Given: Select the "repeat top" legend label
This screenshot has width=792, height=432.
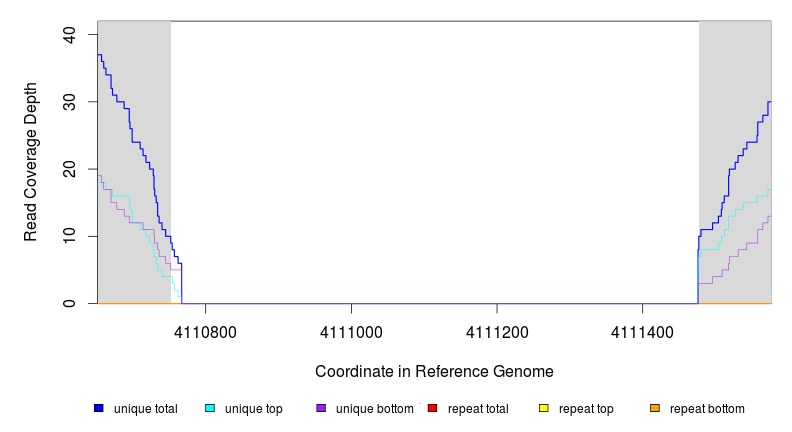Looking at the screenshot, I should (x=585, y=409).
